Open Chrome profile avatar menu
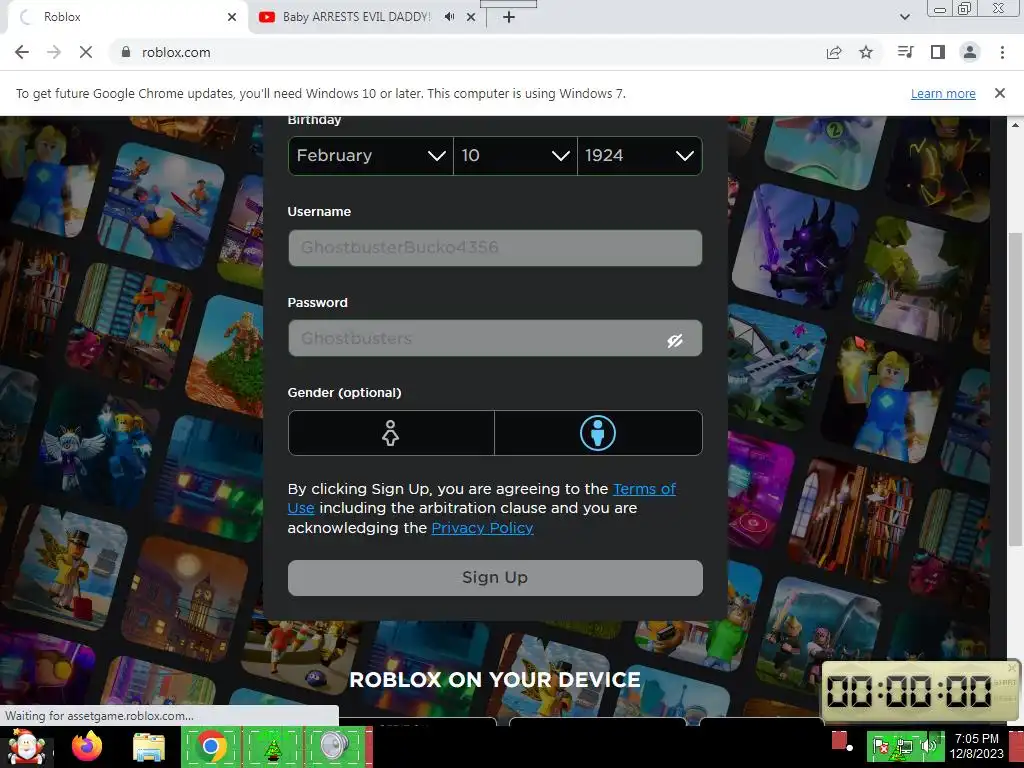 (970, 52)
